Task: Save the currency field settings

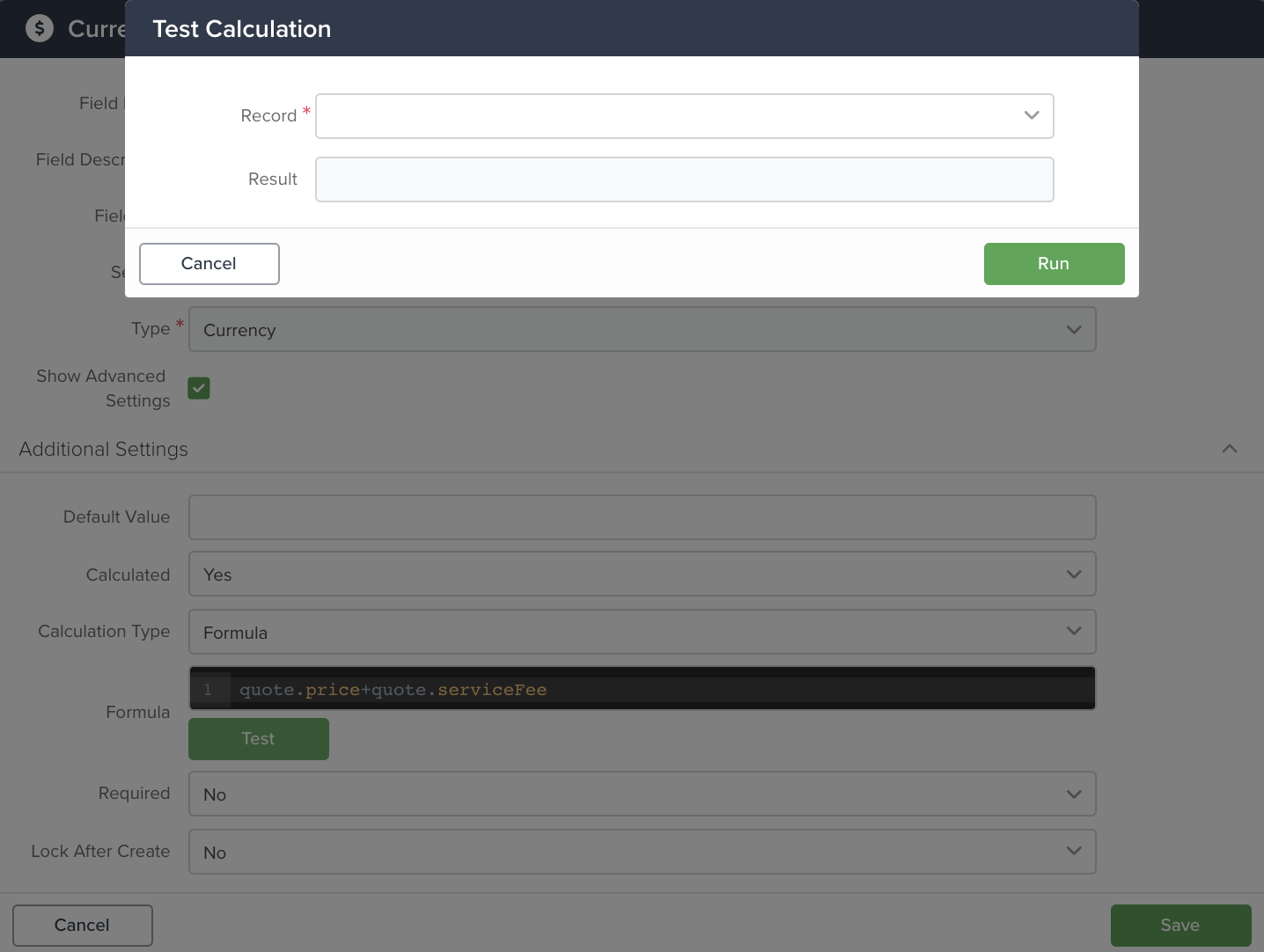Action: [1180, 926]
